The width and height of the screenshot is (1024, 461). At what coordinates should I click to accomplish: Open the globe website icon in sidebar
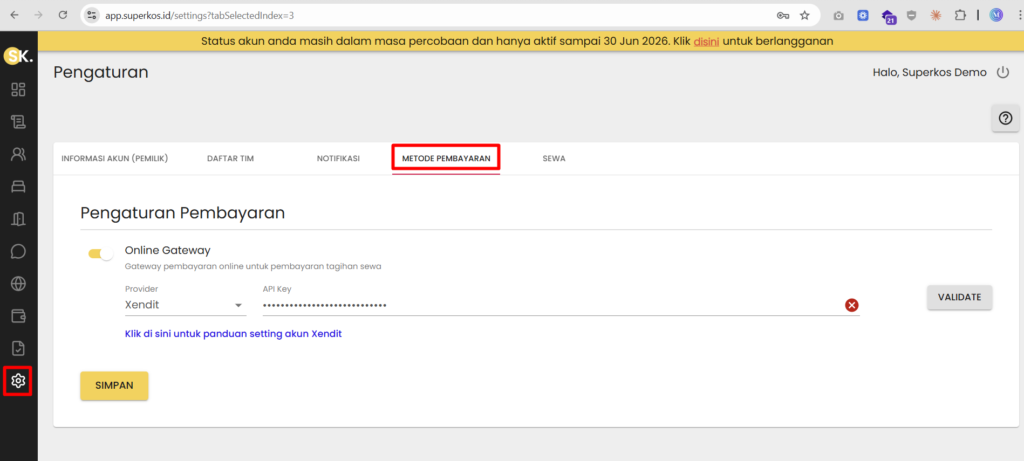click(x=18, y=283)
